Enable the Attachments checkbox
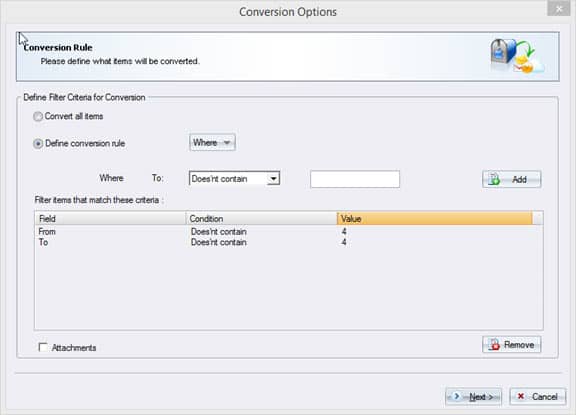Viewport: 576px width, 415px height. [43, 347]
